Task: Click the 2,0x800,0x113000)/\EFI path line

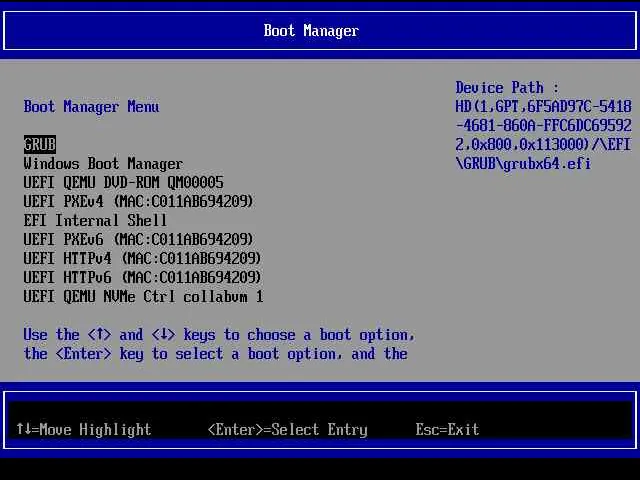Action: click(x=544, y=144)
